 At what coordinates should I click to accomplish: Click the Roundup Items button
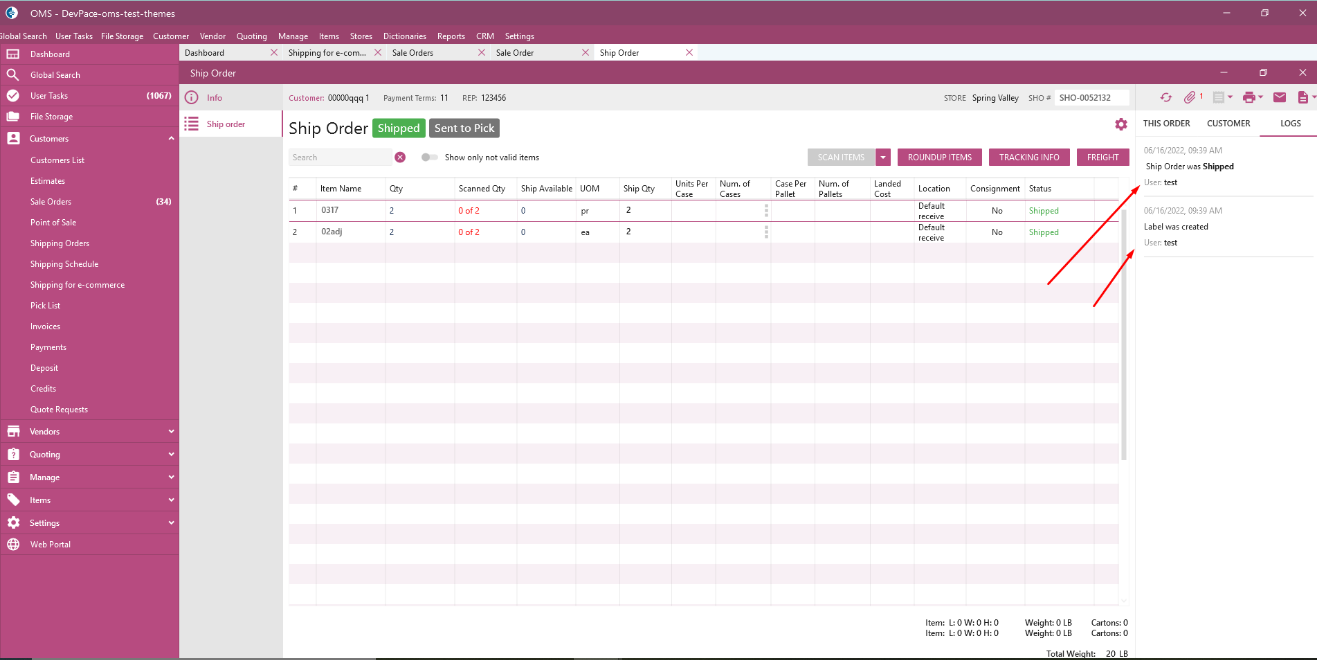[x=939, y=157]
